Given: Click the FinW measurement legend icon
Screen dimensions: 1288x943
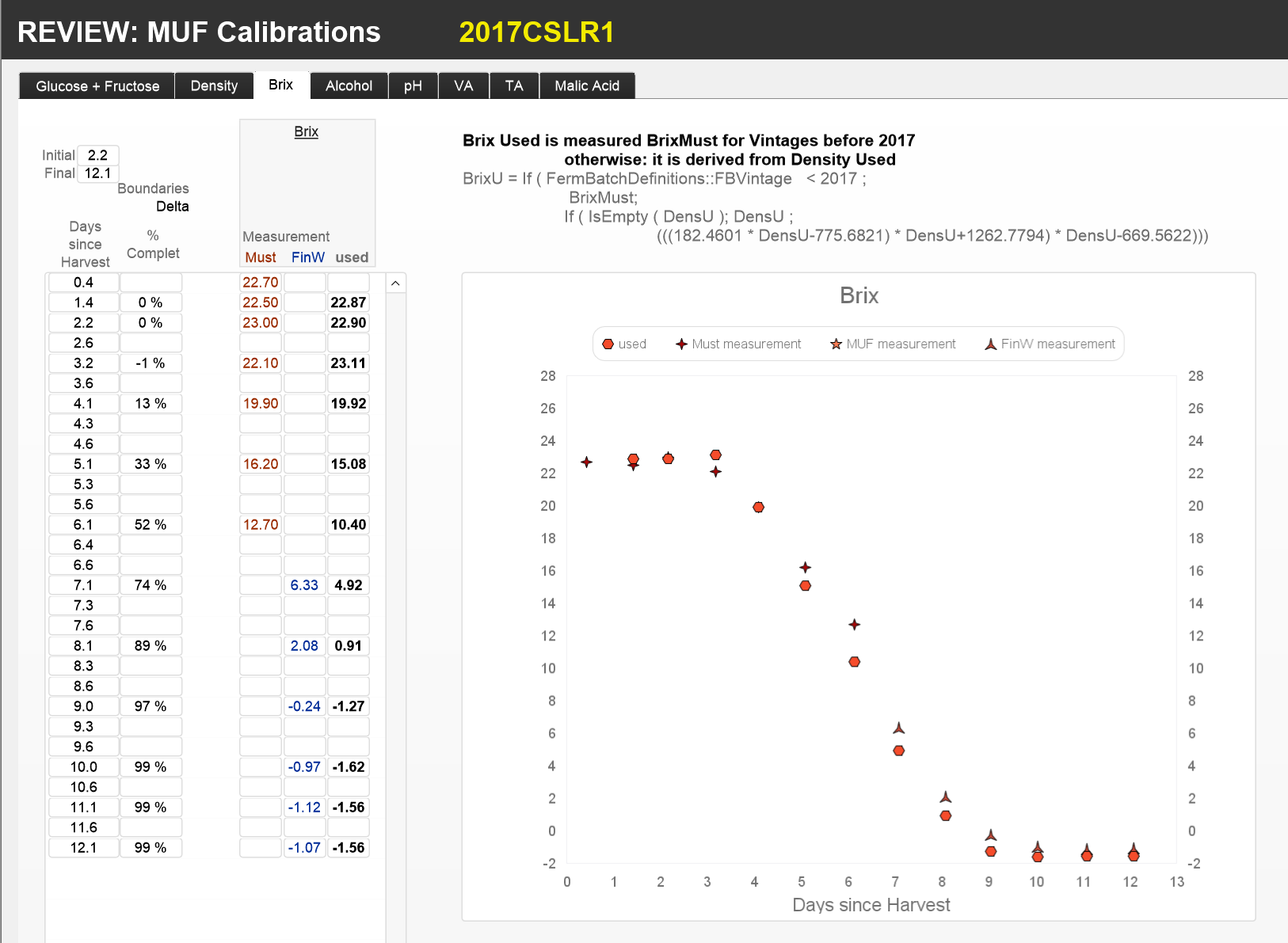Looking at the screenshot, I should coord(990,344).
